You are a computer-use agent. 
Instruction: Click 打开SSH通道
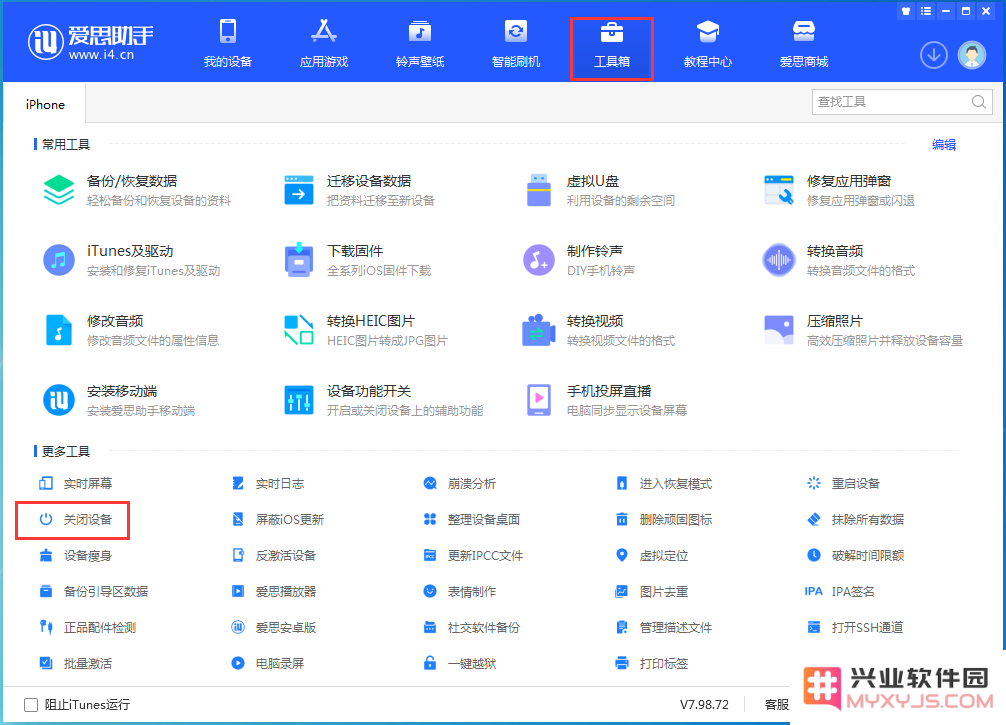point(855,627)
